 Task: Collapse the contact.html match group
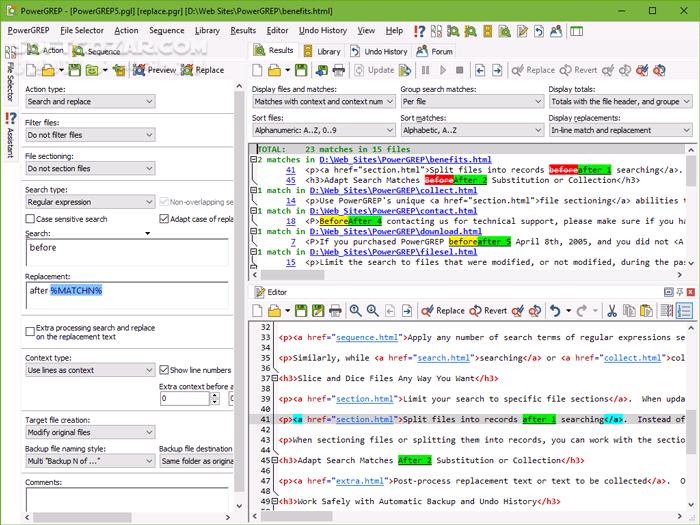pyautogui.click(x=253, y=211)
